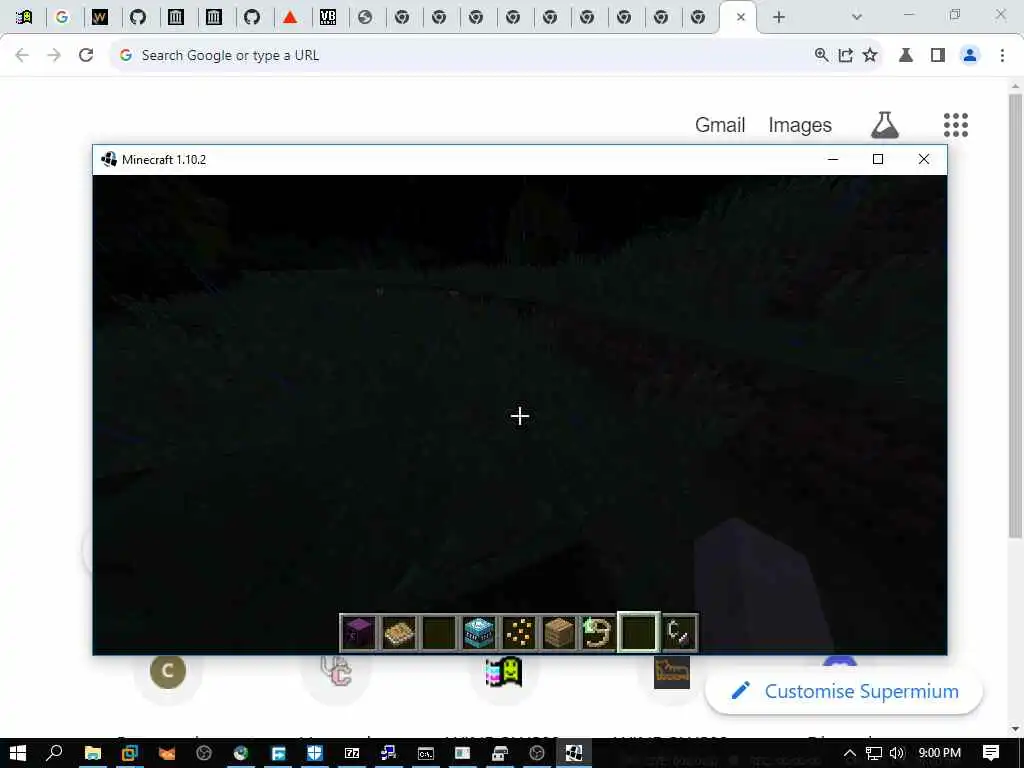Open File Explorer from taskbar
Image resolution: width=1024 pixels, height=768 pixels.
[93, 753]
